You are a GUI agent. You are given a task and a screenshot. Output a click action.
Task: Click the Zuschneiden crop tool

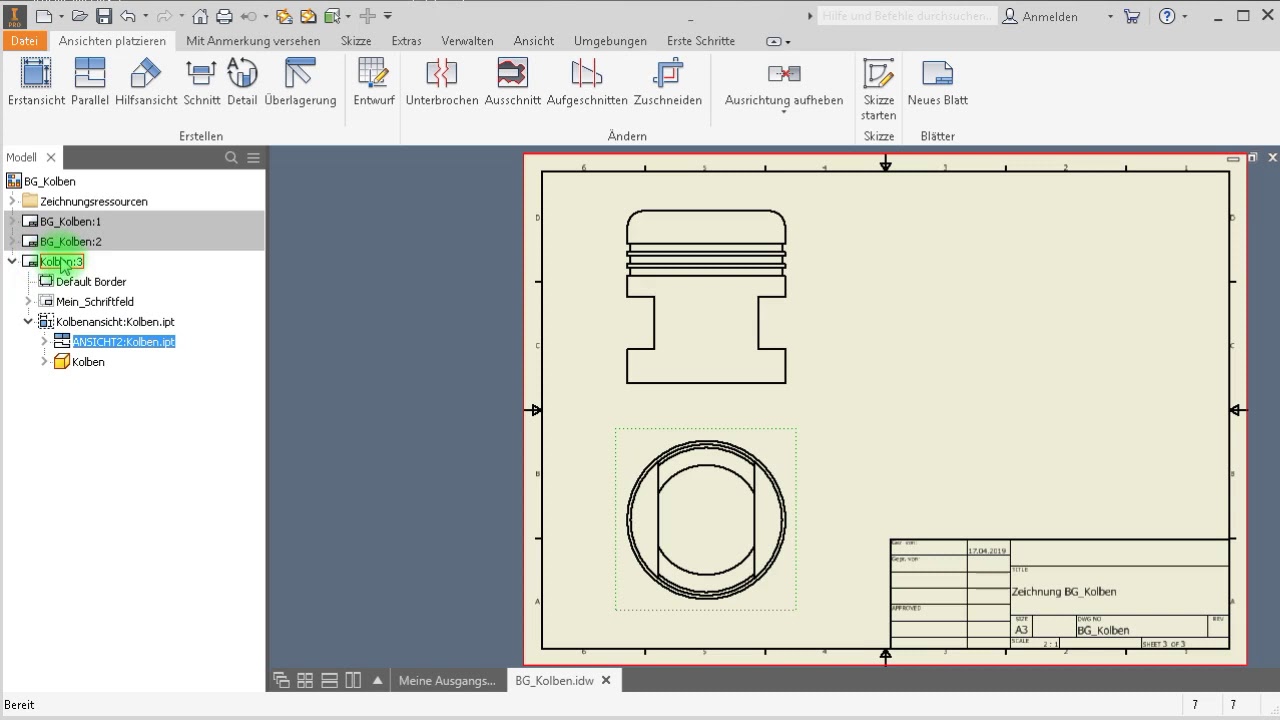668,82
